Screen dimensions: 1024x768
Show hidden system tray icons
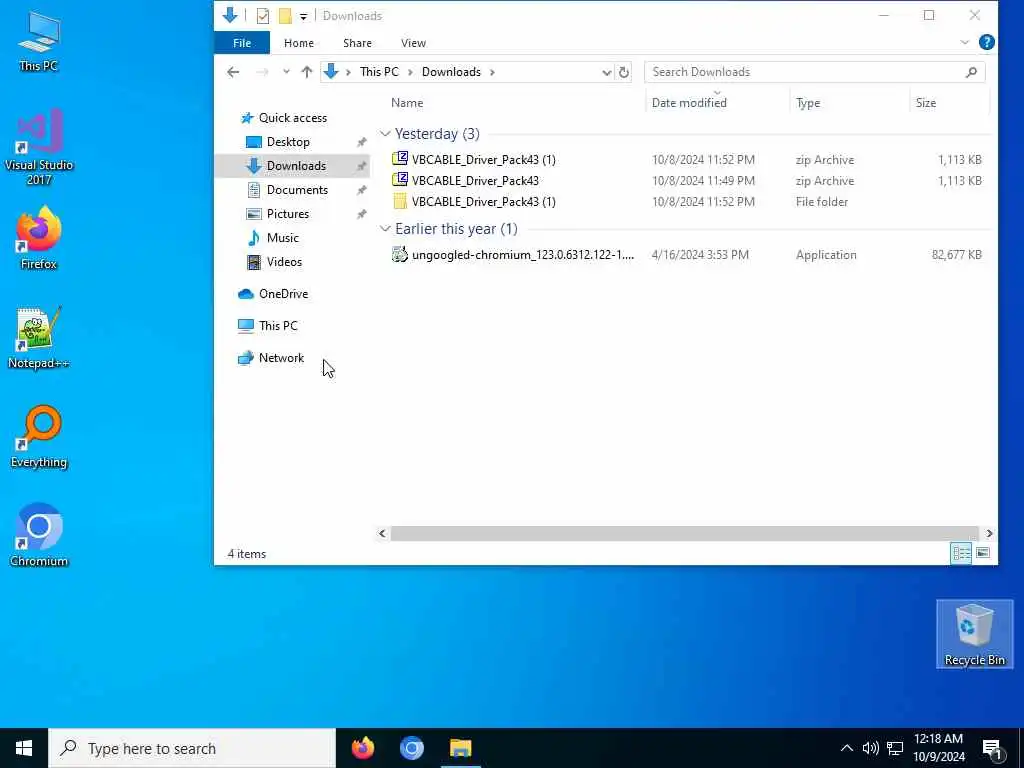click(846, 748)
